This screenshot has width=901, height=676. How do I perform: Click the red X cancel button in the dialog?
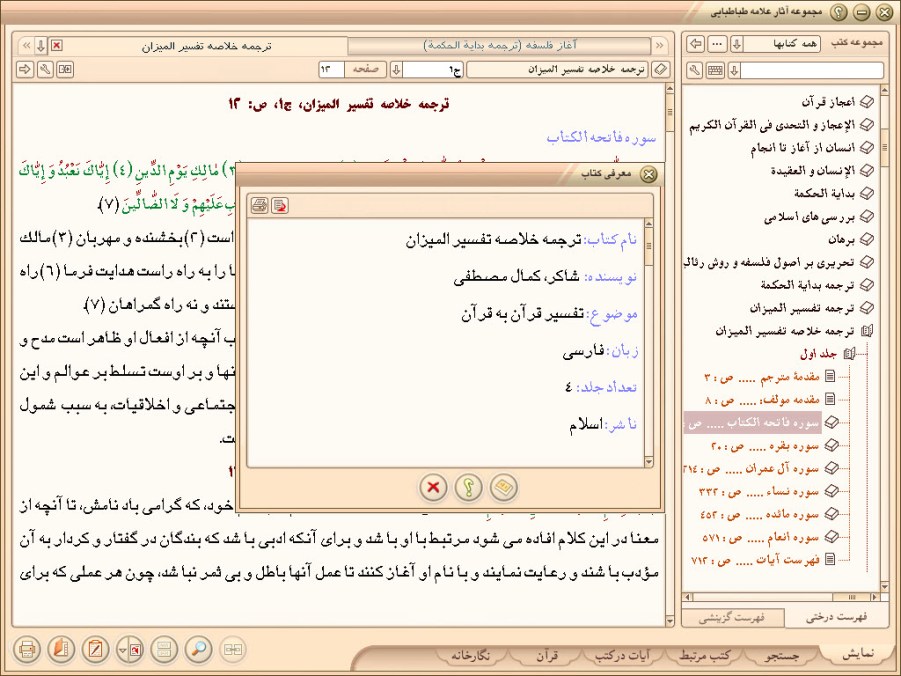pyautogui.click(x=433, y=487)
